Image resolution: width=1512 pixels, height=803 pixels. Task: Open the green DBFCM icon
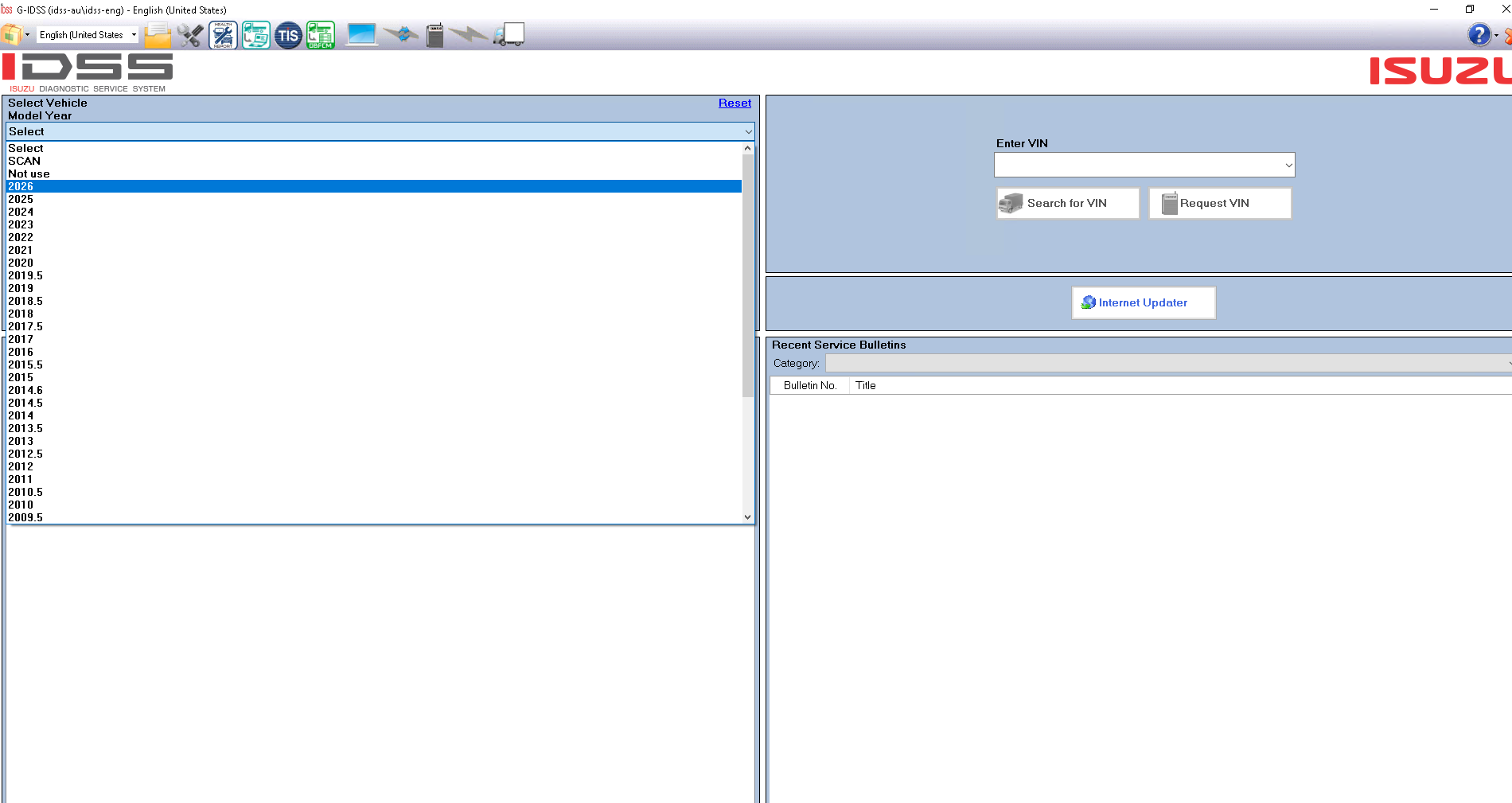(x=321, y=35)
